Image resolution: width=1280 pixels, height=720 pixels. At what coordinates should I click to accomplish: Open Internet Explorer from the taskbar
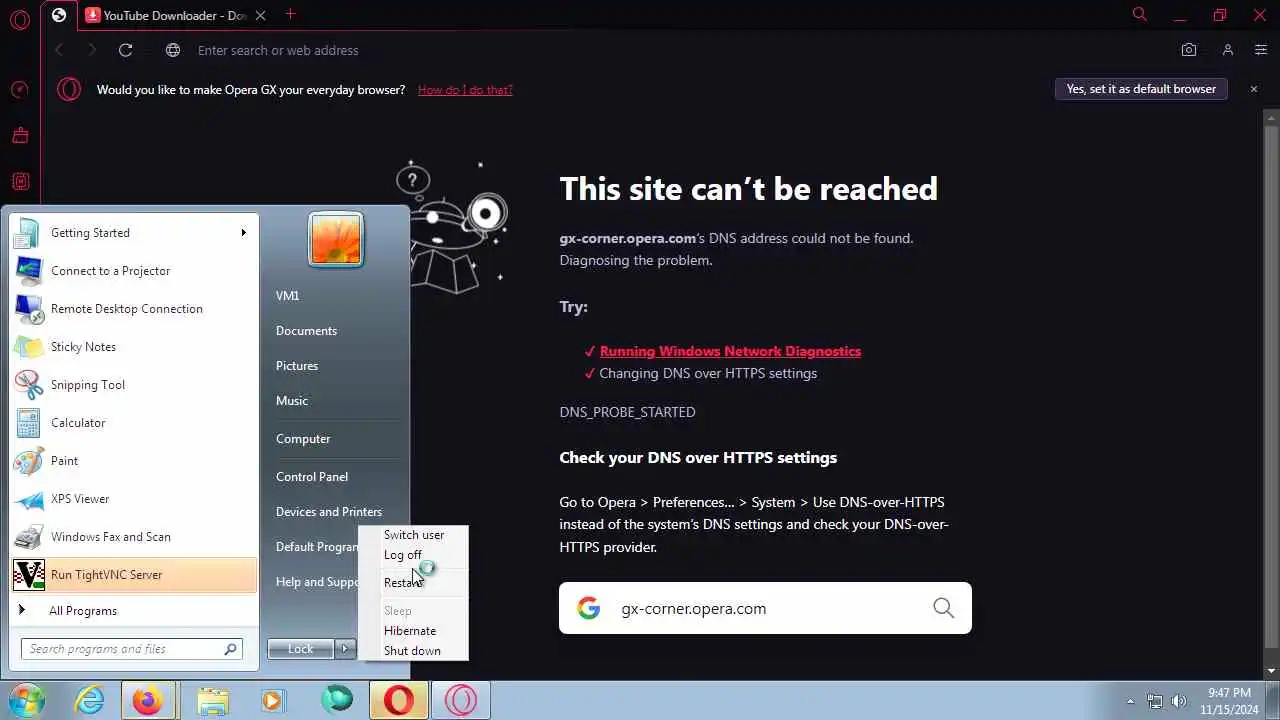(89, 700)
